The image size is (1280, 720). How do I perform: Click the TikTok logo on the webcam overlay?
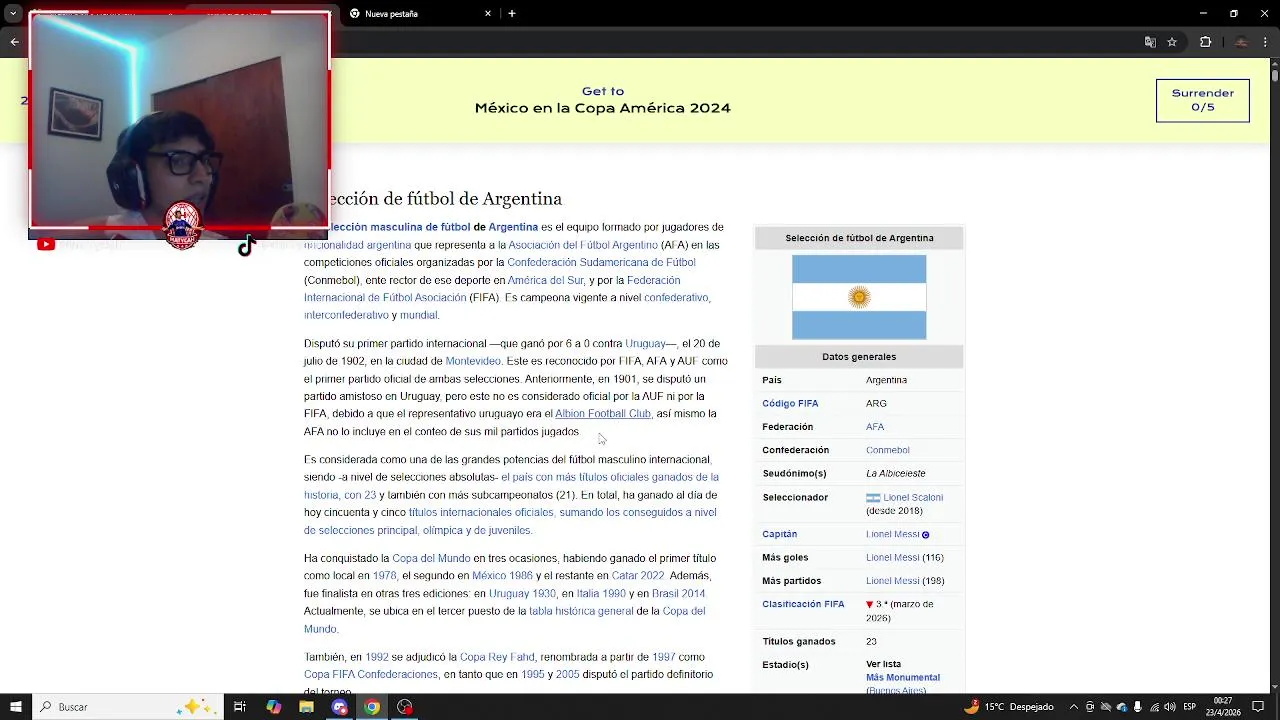point(246,246)
